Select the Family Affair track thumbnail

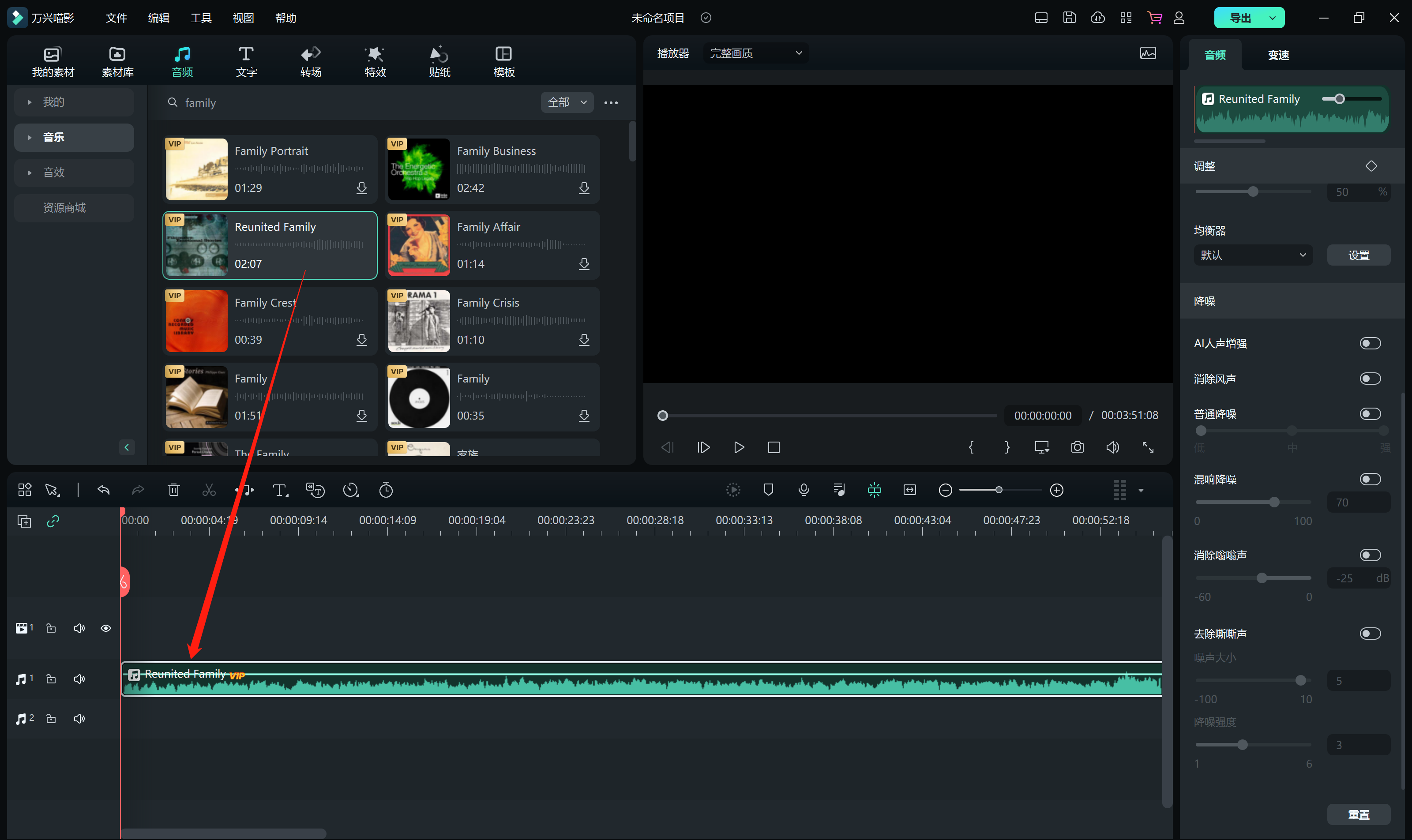(x=419, y=246)
